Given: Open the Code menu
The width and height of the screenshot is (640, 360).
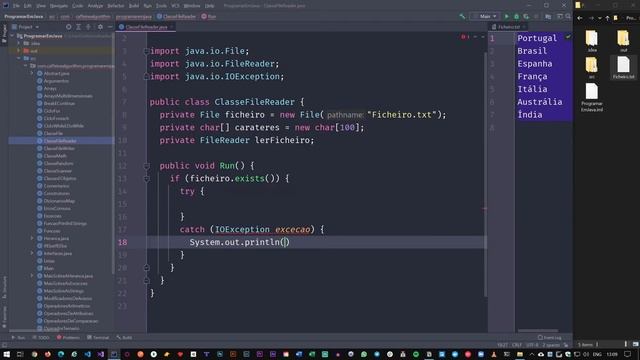Looking at the screenshot, I should pos(77,6).
